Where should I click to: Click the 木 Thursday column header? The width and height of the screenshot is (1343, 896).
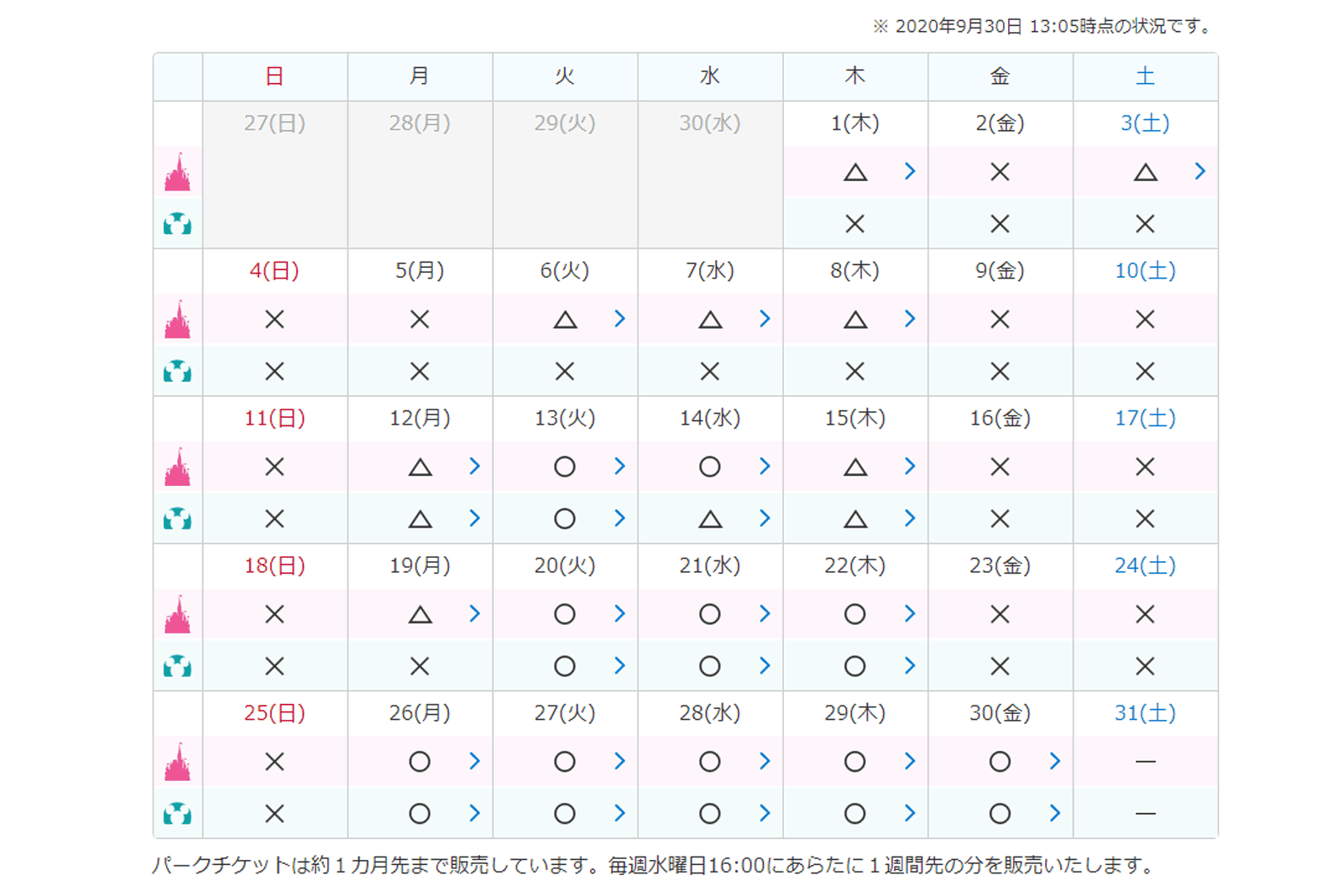point(855,76)
